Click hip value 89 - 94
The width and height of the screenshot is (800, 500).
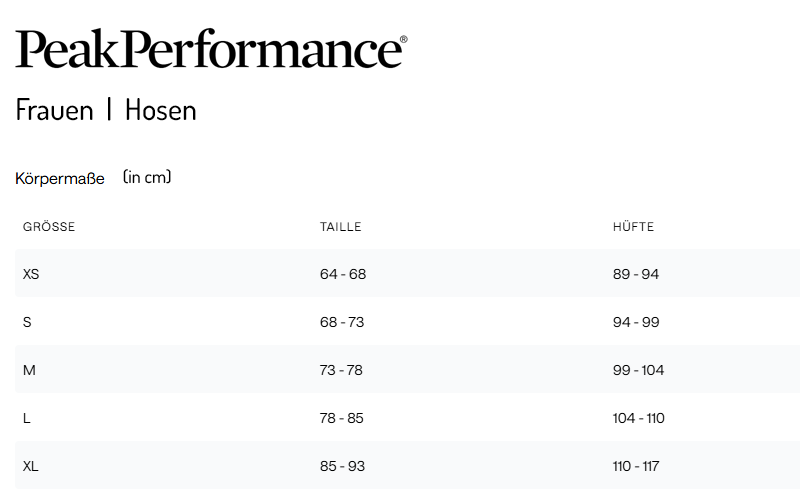pos(636,274)
